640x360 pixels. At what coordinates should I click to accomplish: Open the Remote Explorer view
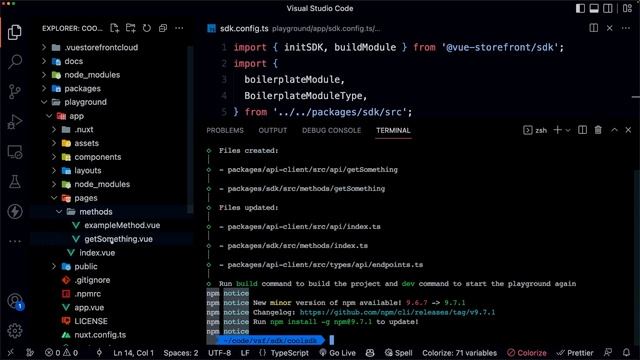pyautogui.click(x=15, y=152)
